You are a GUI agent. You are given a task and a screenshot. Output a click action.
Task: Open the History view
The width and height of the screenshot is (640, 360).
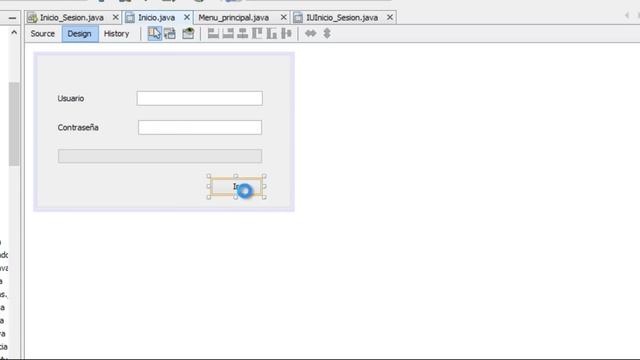[116, 34]
